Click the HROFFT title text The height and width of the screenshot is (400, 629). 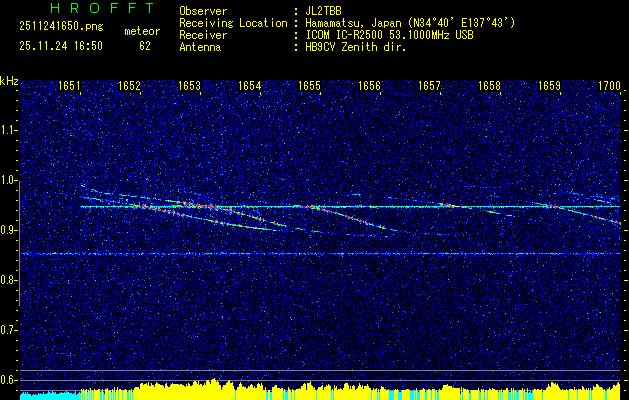pyautogui.click(x=86, y=9)
